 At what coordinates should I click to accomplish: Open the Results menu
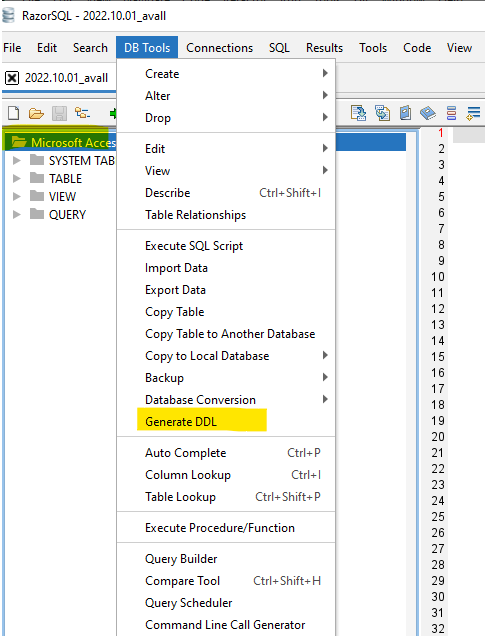[324, 47]
